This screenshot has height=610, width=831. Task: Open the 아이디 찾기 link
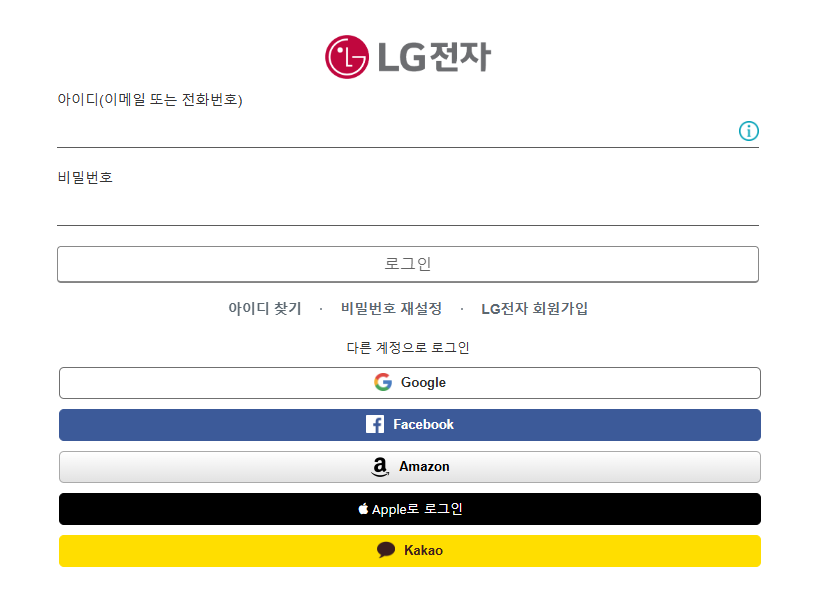pos(264,308)
